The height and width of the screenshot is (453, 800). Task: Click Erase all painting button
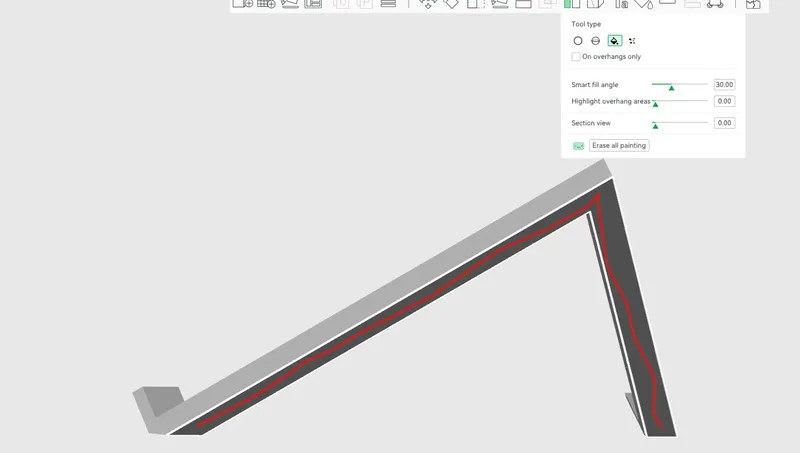619,145
